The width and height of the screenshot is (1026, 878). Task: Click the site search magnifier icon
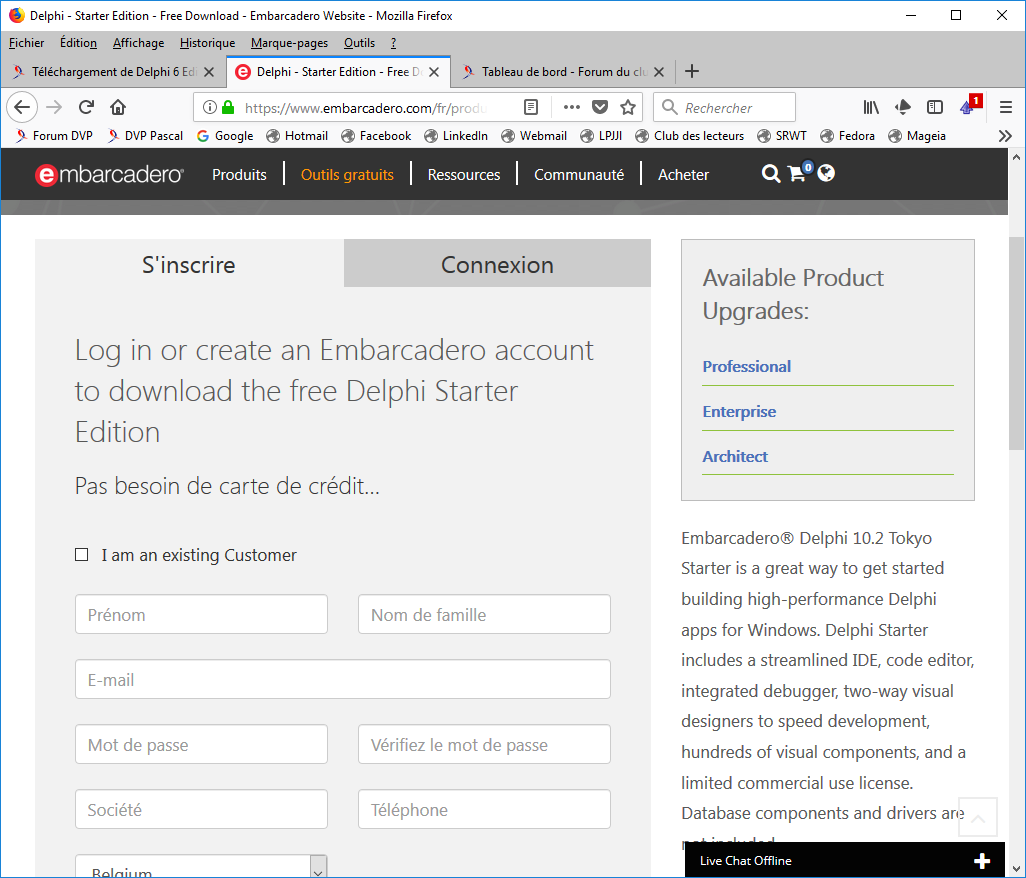click(x=770, y=174)
